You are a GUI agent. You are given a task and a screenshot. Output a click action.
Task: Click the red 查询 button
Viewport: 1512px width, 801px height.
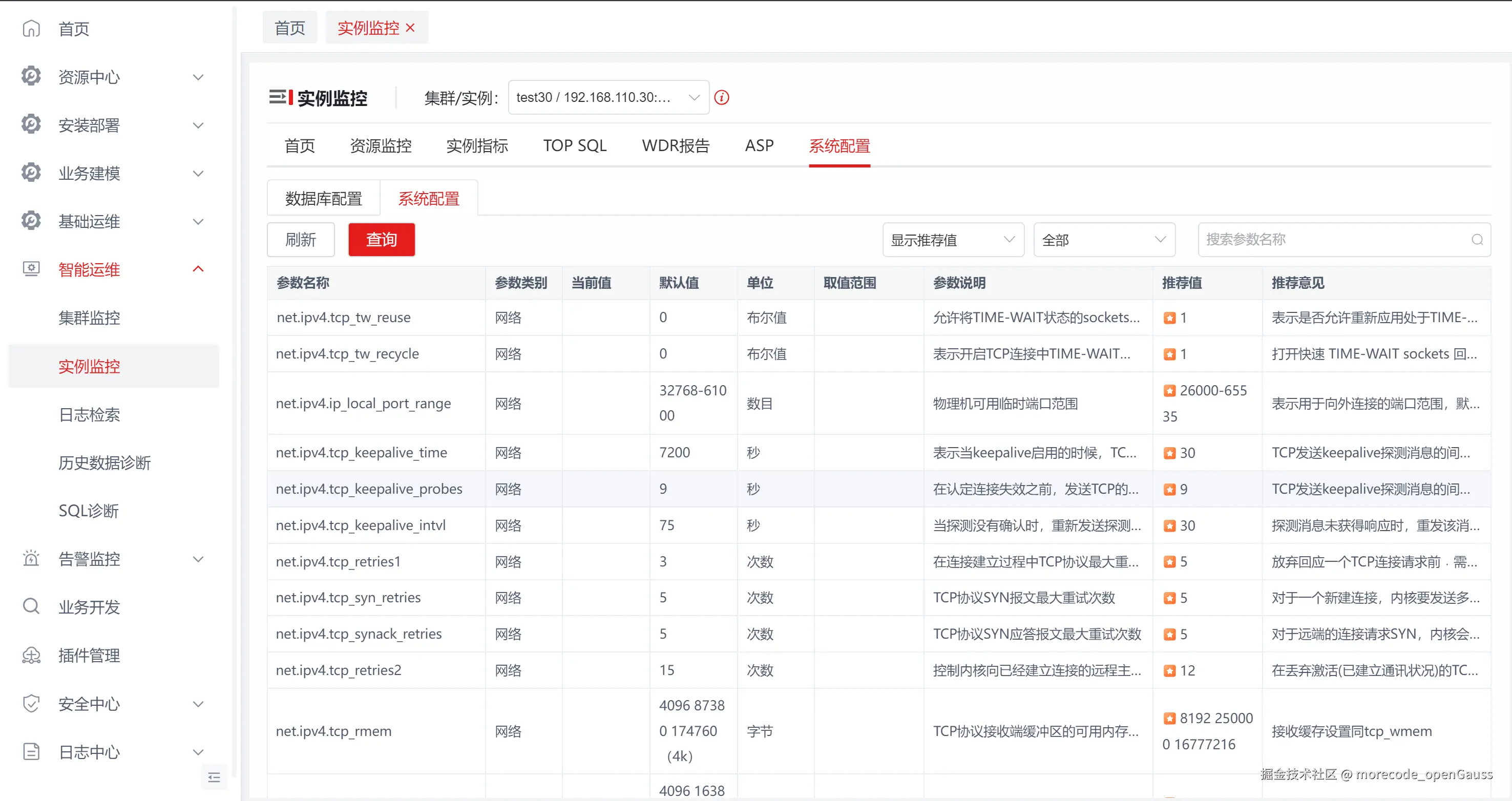click(382, 239)
